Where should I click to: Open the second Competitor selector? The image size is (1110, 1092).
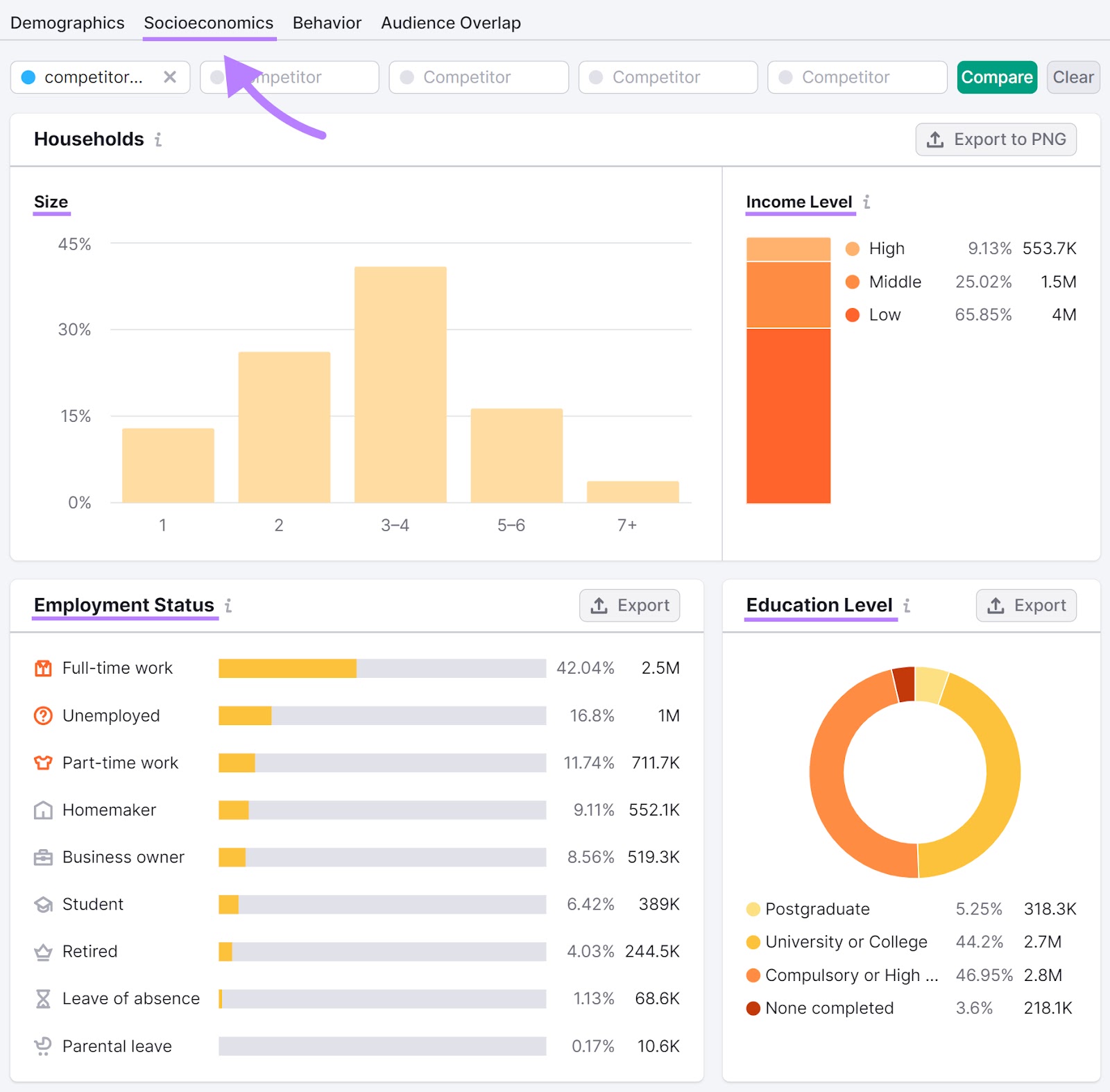click(x=289, y=77)
